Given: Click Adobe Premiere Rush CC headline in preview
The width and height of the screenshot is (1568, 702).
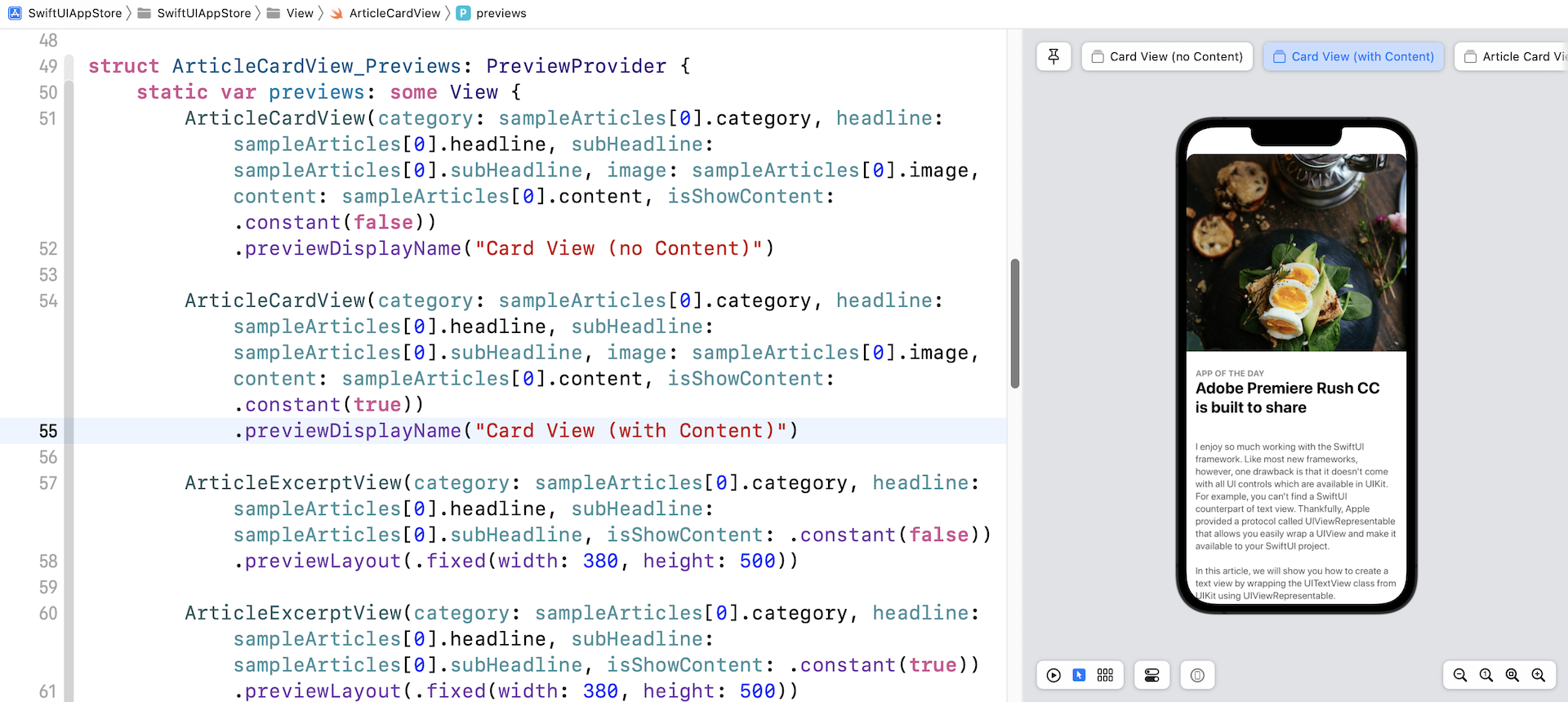Looking at the screenshot, I should 1288,398.
